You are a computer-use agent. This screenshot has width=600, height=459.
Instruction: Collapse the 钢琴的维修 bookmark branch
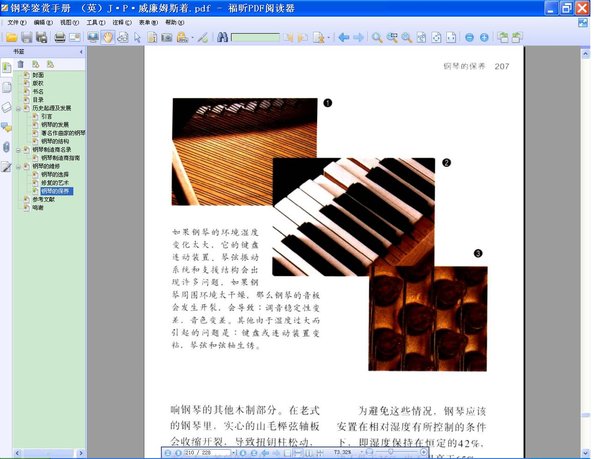[x=18, y=166]
